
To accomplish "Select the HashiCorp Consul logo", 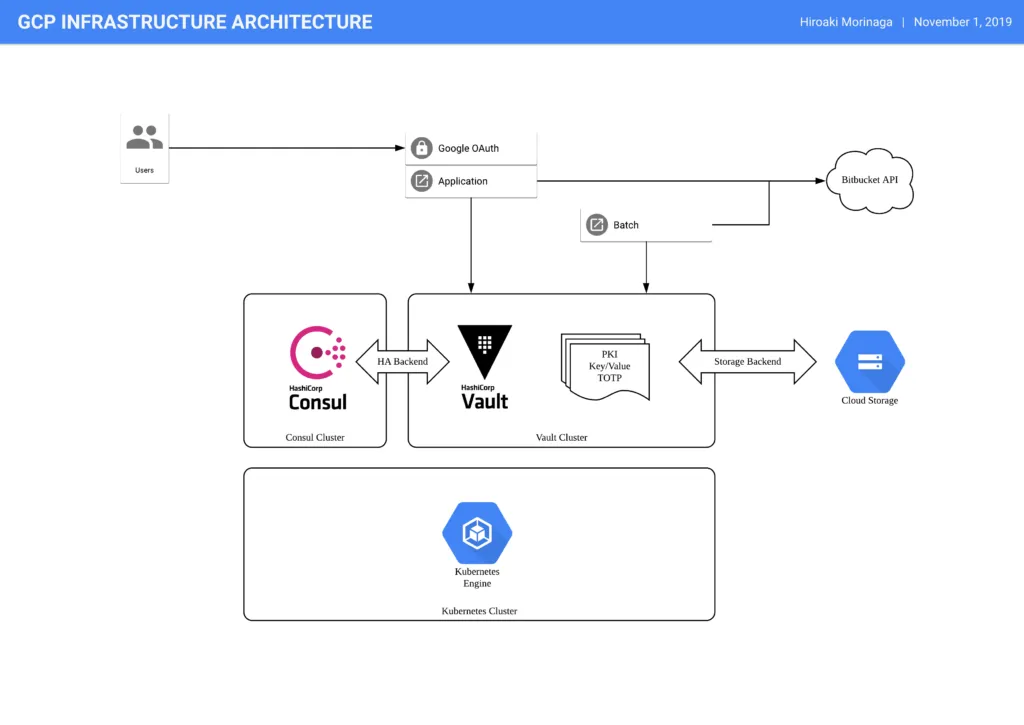I will pyautogui.click(x=318, y=368).
